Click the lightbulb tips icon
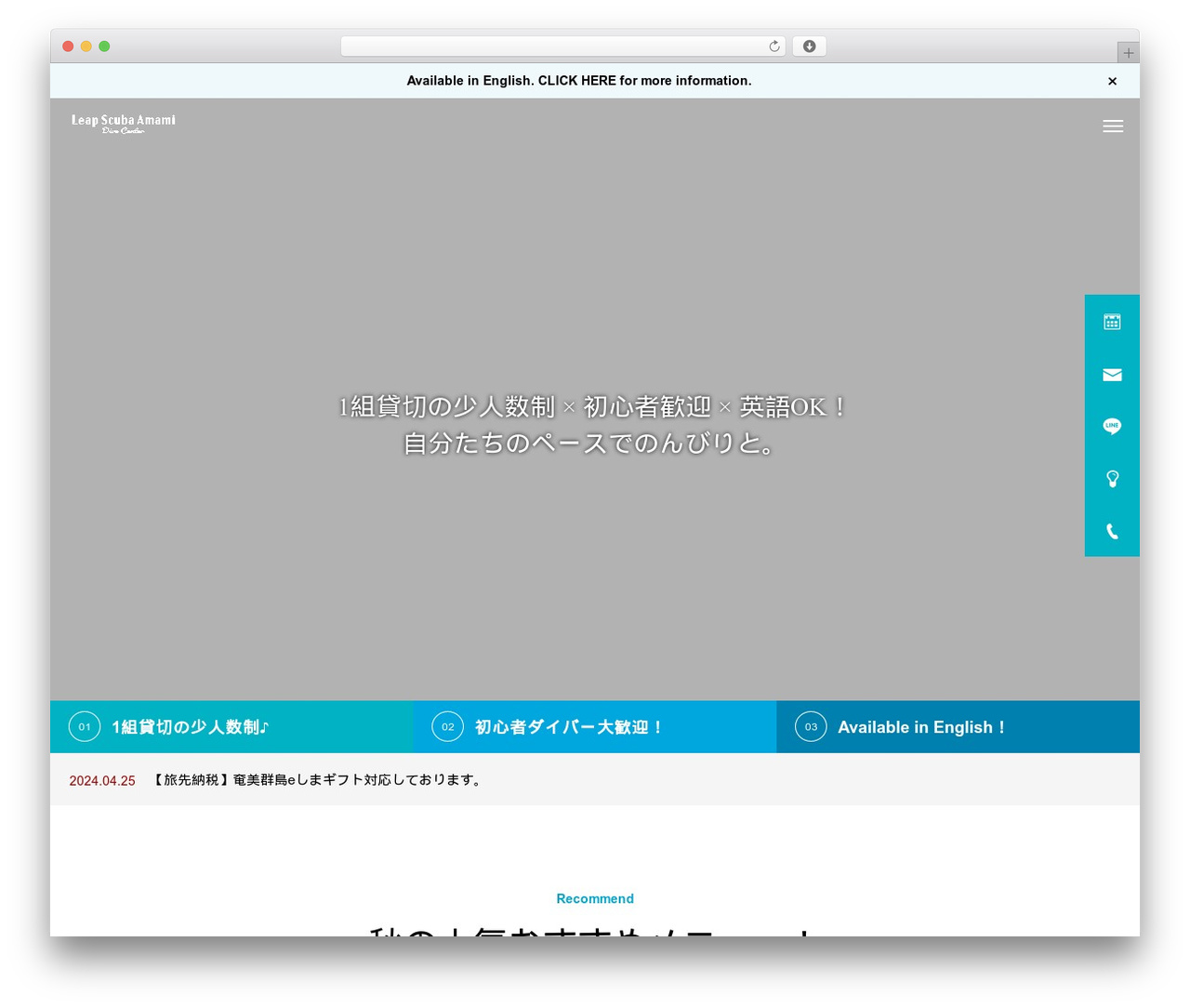This screenshot has height=1008, width=1190. 1112,479
